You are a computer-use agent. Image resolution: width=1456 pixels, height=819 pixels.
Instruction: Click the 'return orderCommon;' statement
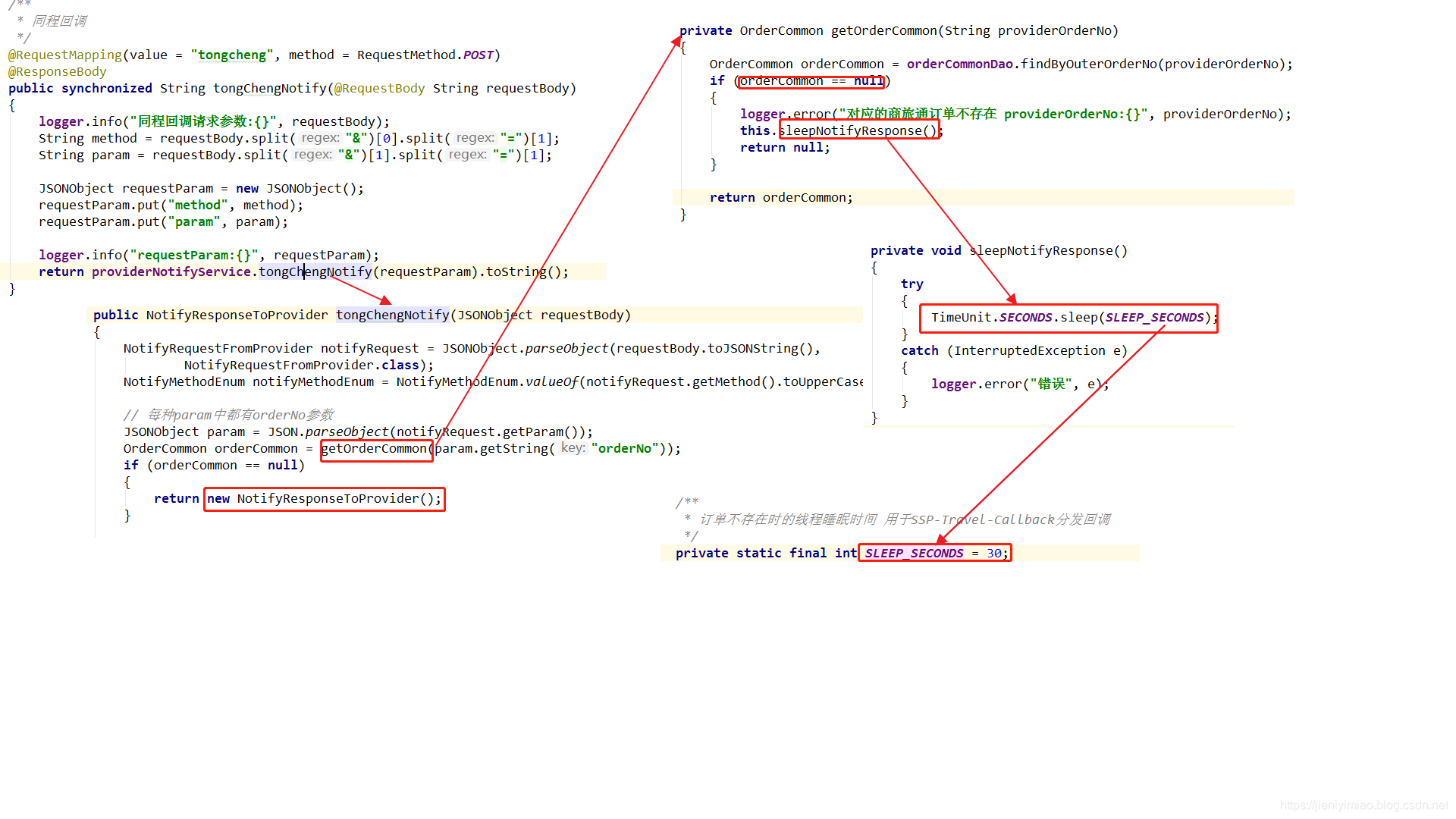click(781, 197)
